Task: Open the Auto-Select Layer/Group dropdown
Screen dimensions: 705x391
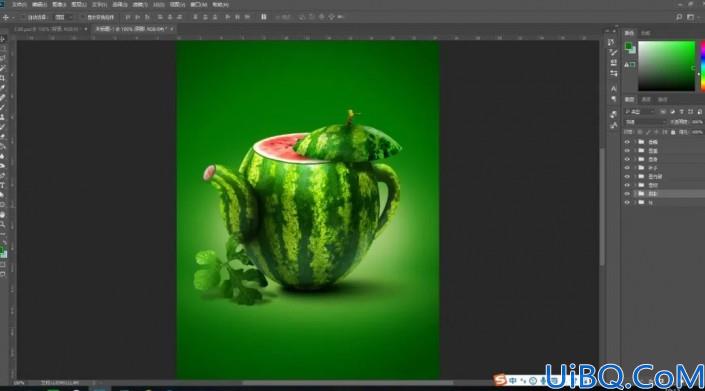Action: pos(64,17)
